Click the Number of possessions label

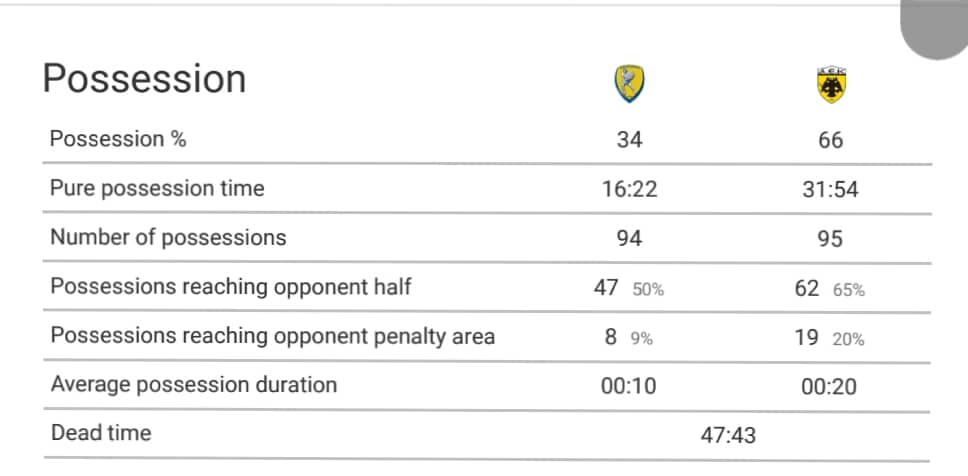click(x=168, y=237)
